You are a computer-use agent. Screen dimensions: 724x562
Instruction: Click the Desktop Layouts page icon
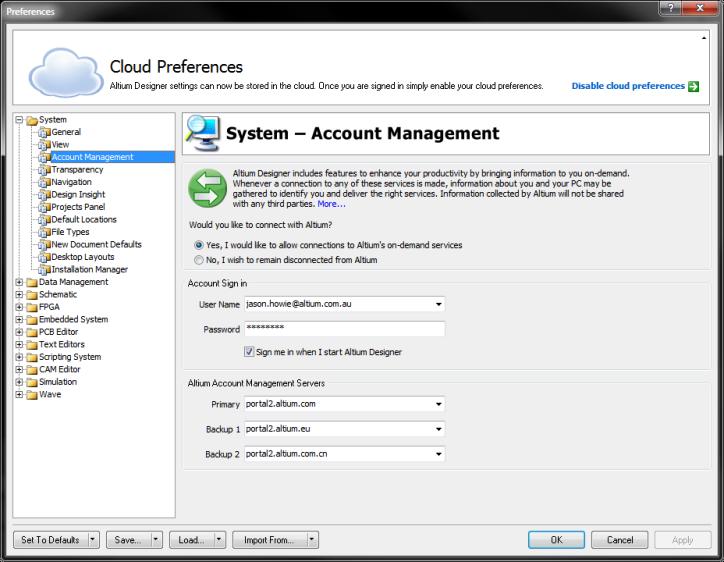point(44,257)
